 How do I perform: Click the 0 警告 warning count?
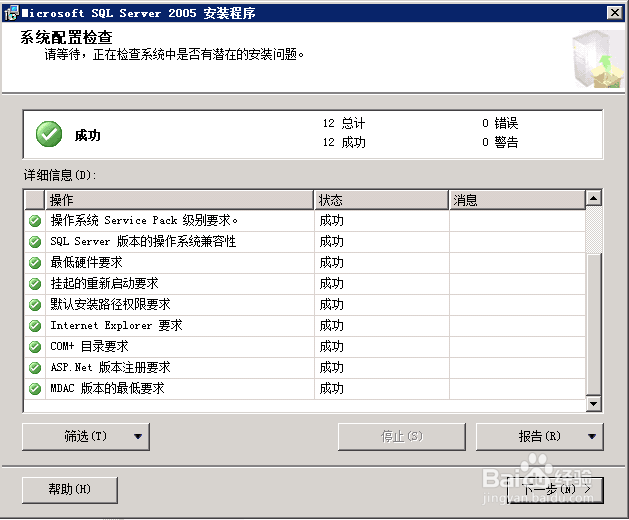pyautogui.click(x=500, y=142)
